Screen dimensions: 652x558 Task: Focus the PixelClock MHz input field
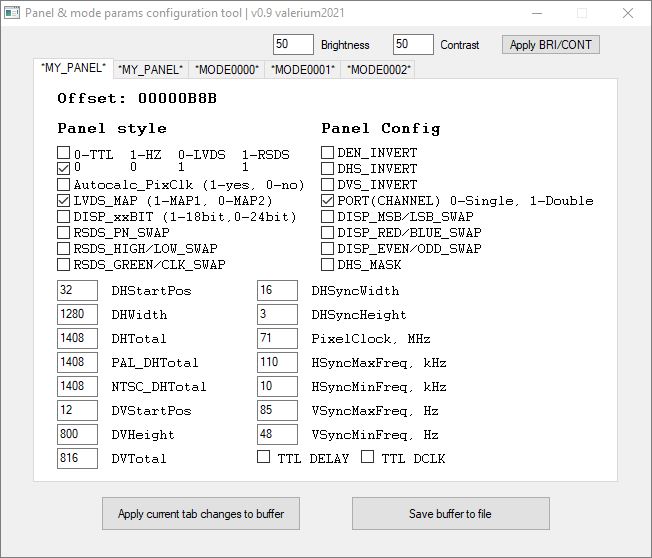pyautogui.click(x=277, y=339)
